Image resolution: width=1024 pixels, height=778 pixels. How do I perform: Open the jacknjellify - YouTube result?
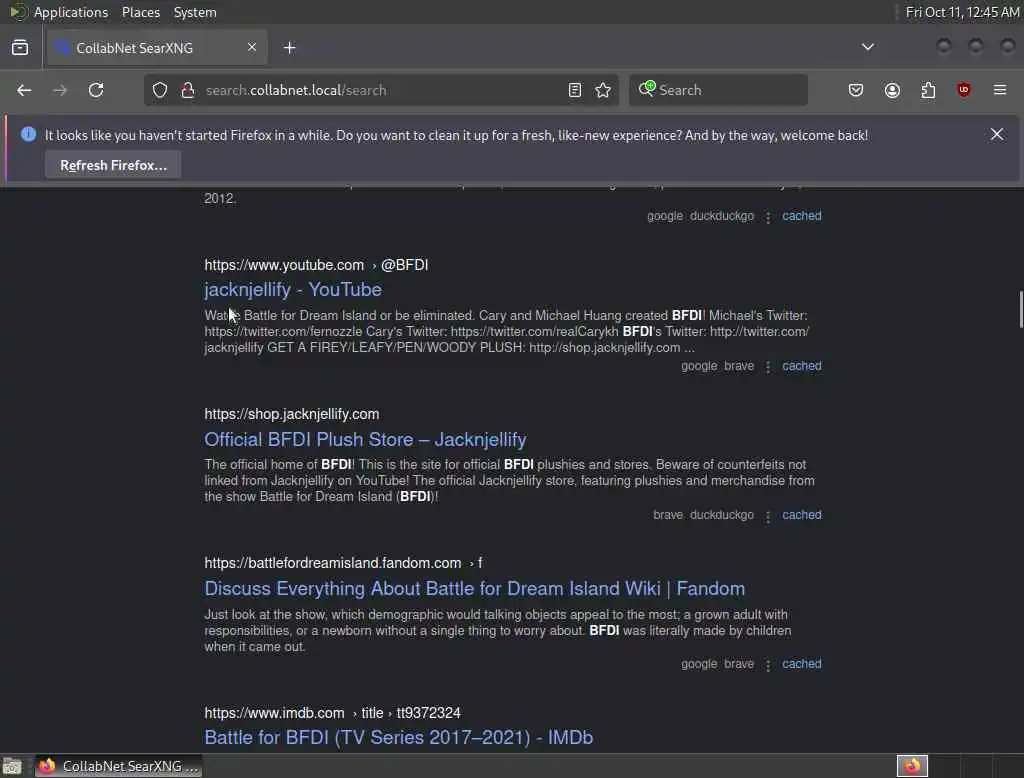293,289
